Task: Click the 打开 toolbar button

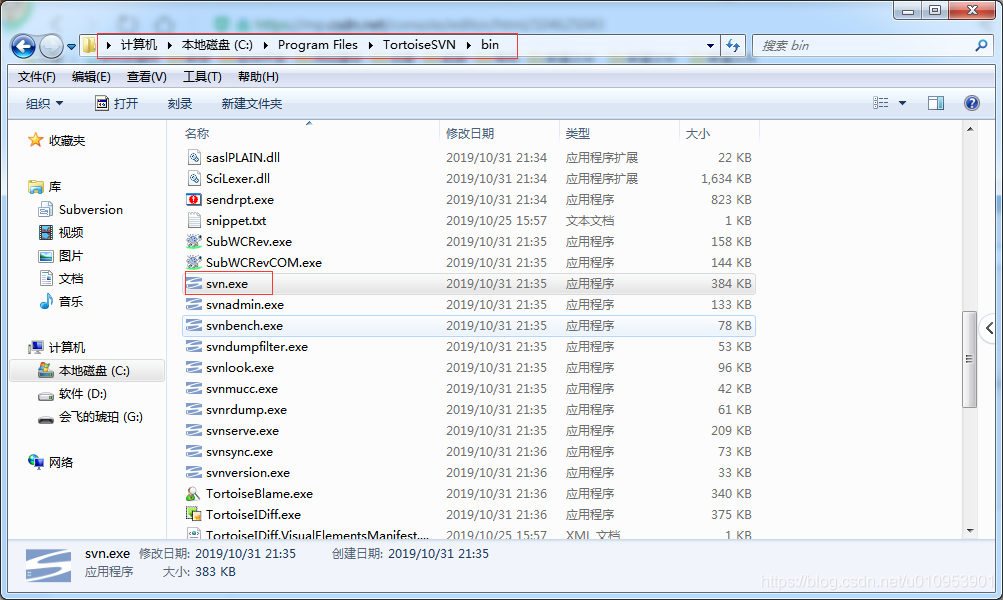Action: (116, 104)
